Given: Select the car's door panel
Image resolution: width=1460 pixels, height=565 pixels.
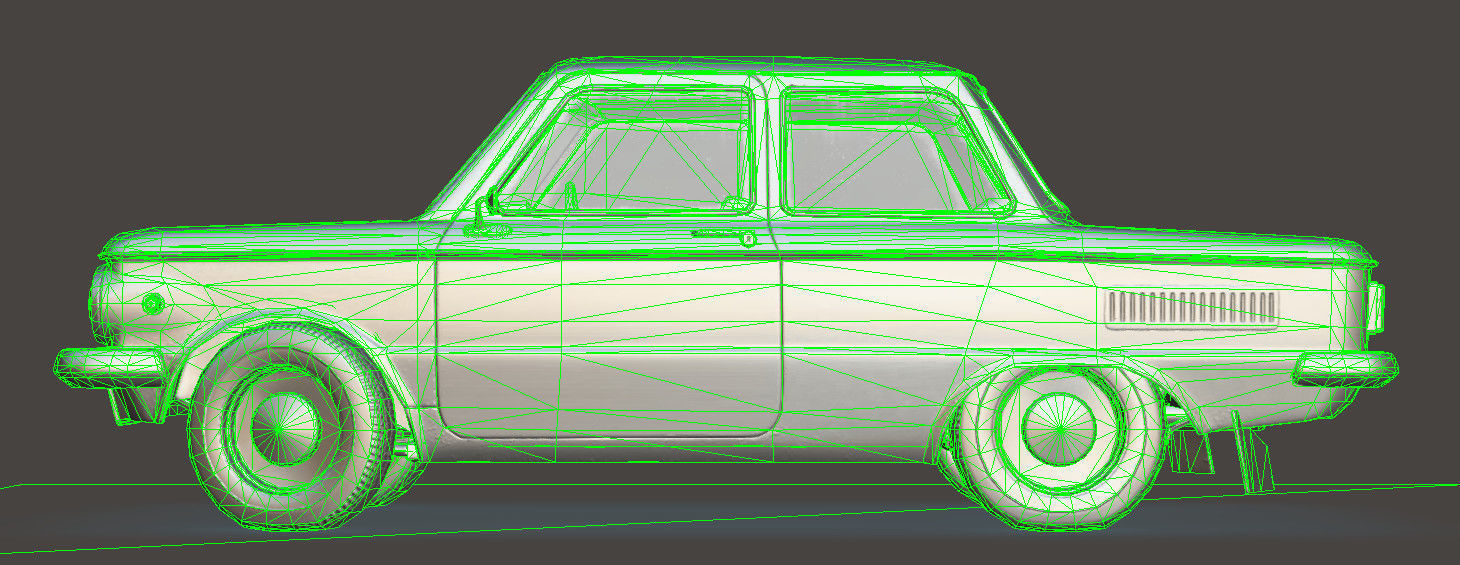Looking at the screenshot, I should (x=608, y=343).
